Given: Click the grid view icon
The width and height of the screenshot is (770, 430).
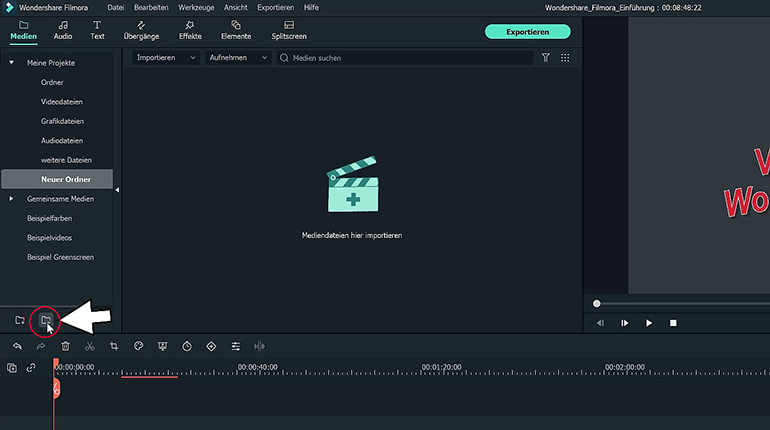Looking at the screenshot, I should tap(565, 58).
